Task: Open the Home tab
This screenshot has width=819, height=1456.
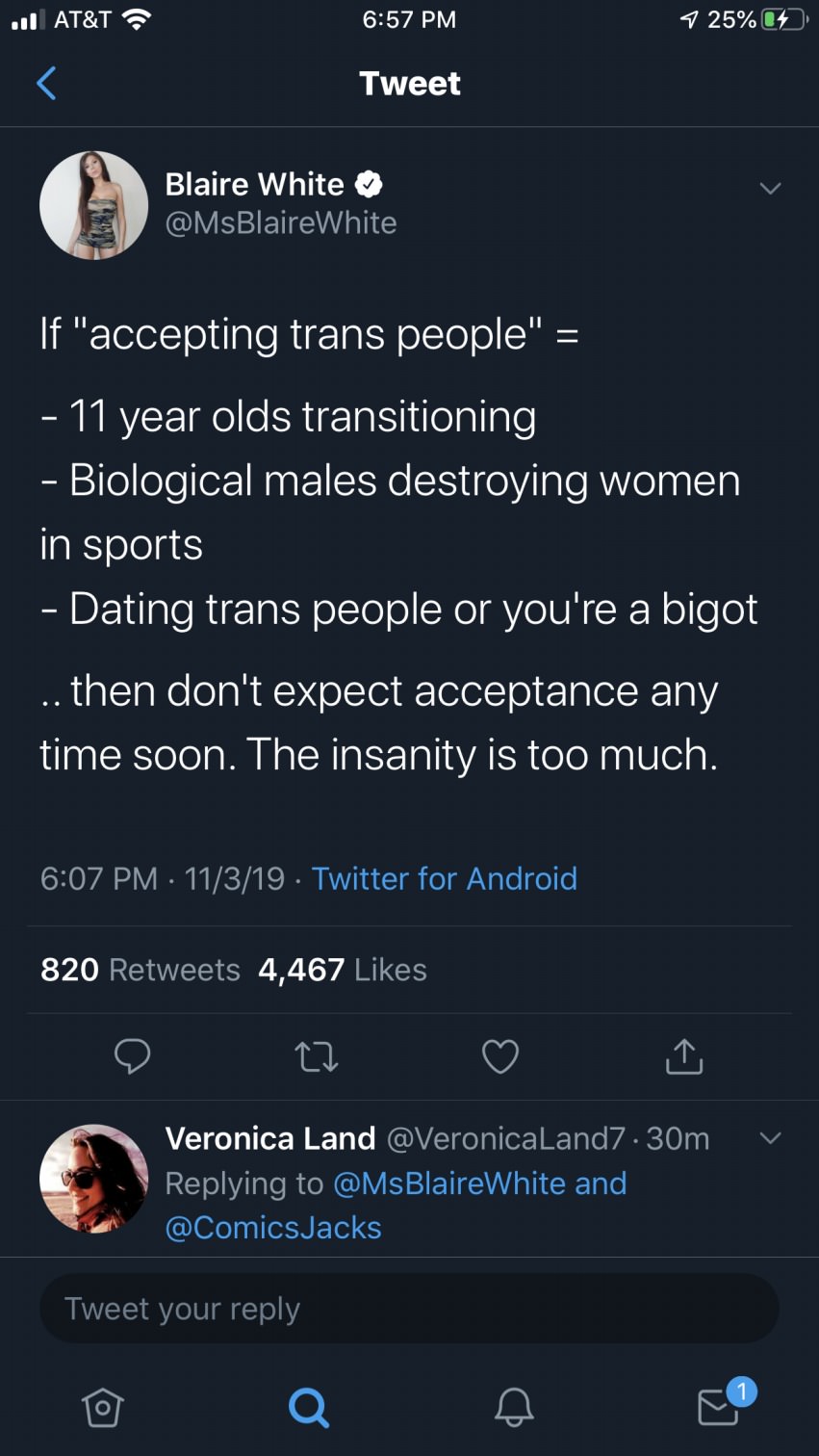Action: pos(103,1408)
